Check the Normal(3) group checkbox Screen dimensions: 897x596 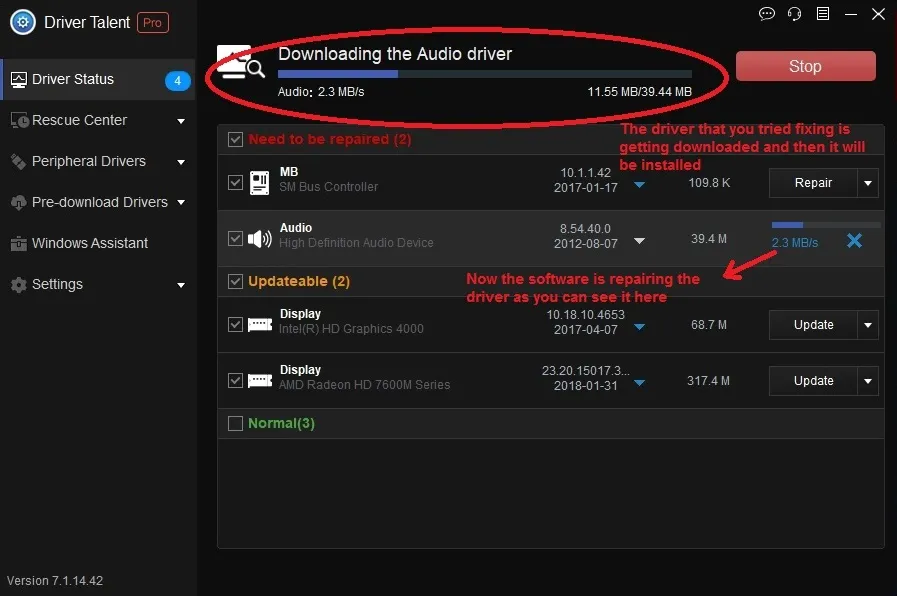[235, 423]
